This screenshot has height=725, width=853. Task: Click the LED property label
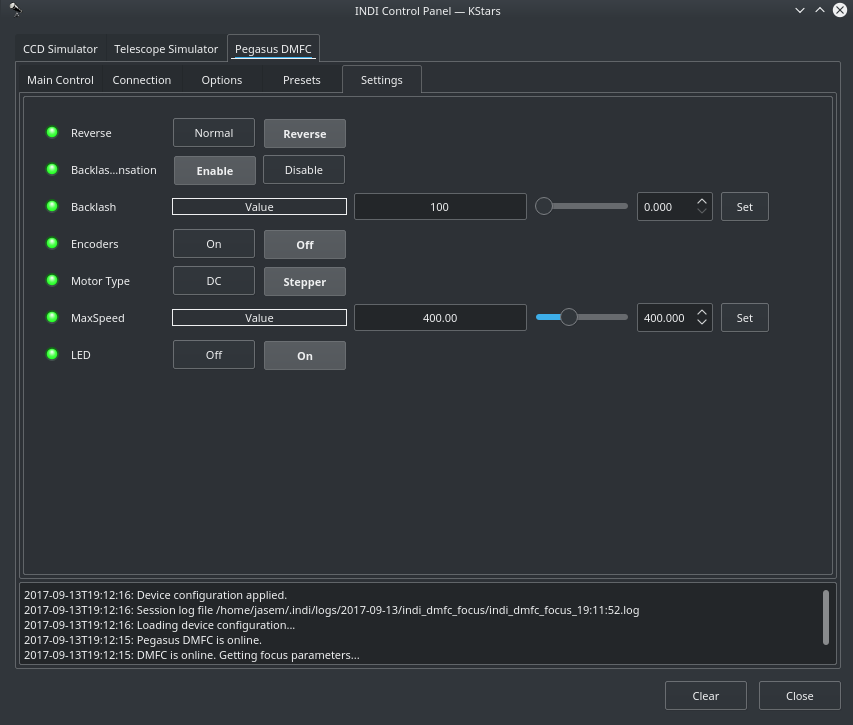[81, 355]
